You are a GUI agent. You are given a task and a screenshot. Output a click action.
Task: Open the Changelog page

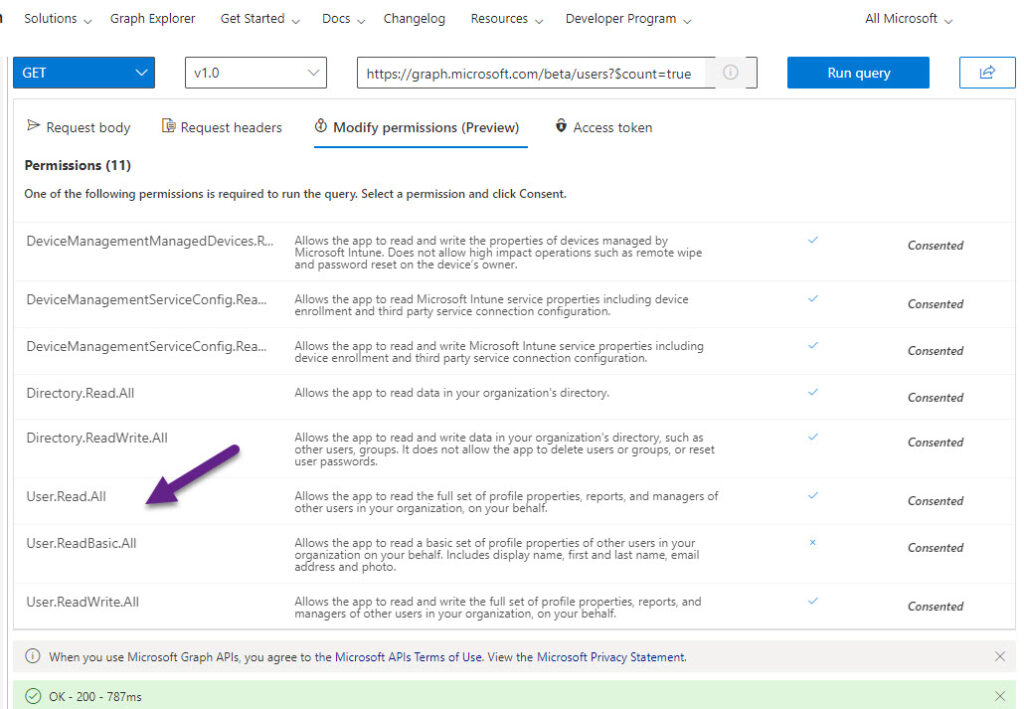click(414, 18)
